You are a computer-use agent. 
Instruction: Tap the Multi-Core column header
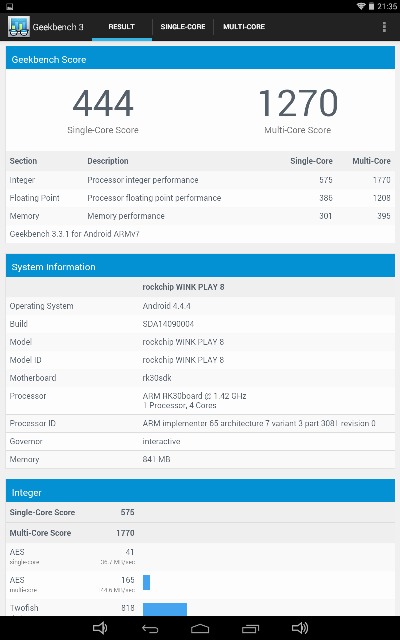pos(371,161)
